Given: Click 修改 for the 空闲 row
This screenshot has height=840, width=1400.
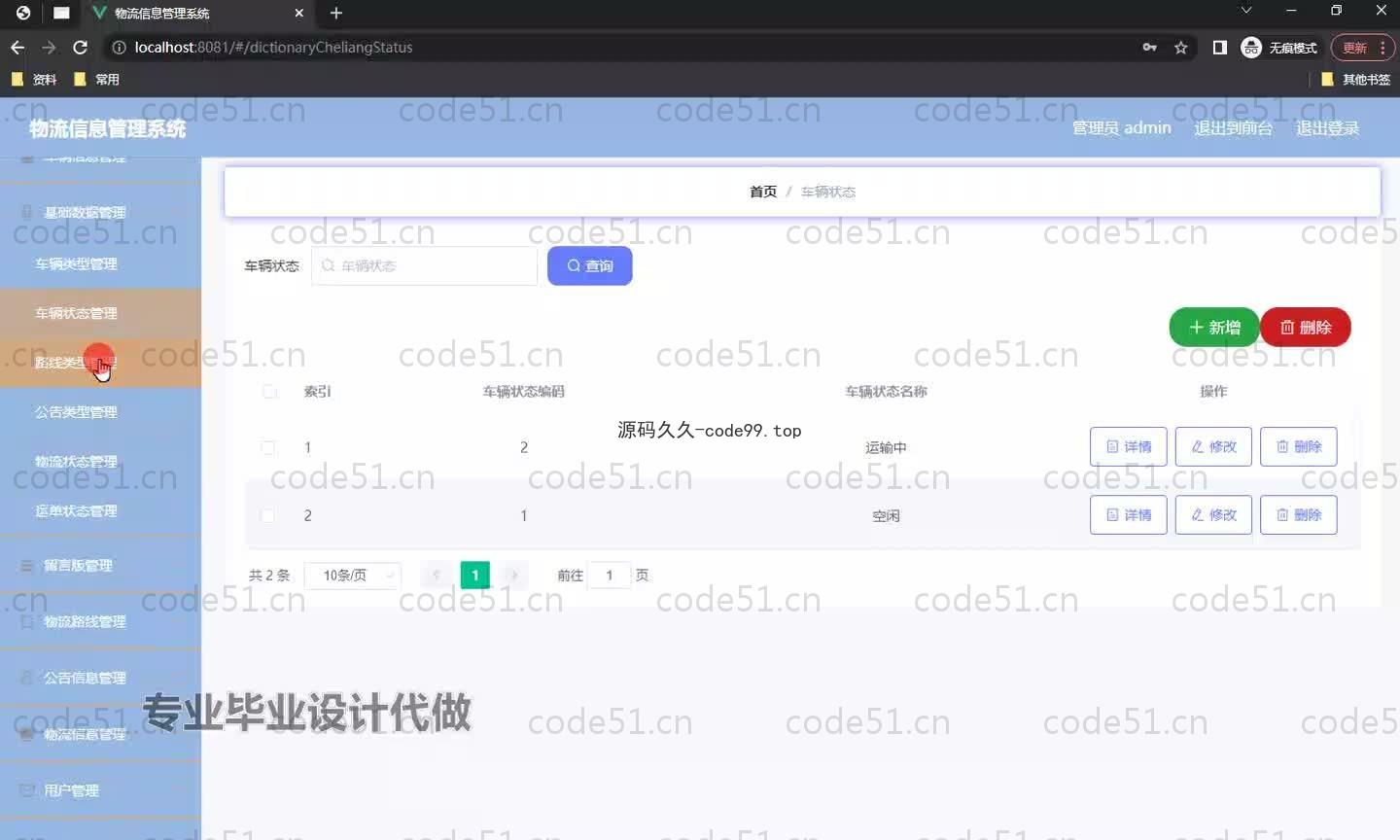Looking at the screenshot, I should pos(1213,514).
